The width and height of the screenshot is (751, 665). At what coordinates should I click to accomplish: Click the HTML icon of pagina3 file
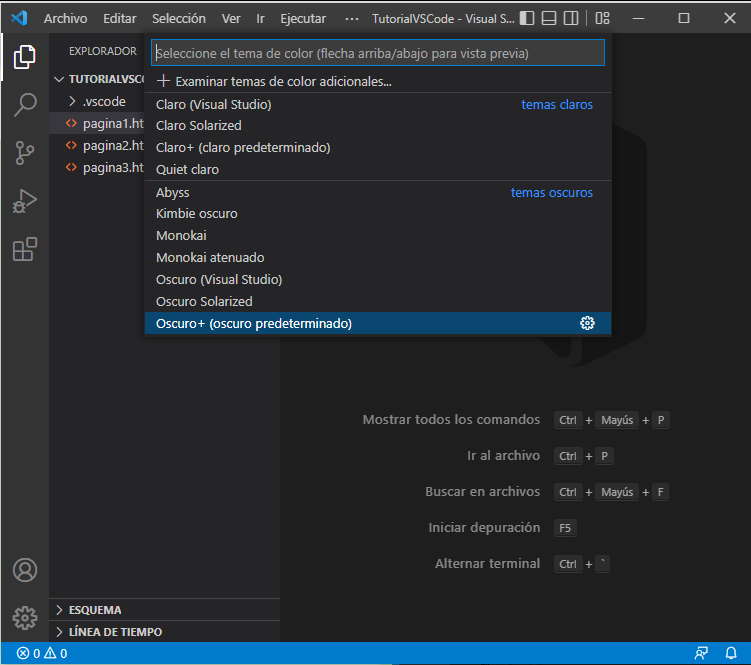[71, 167]
